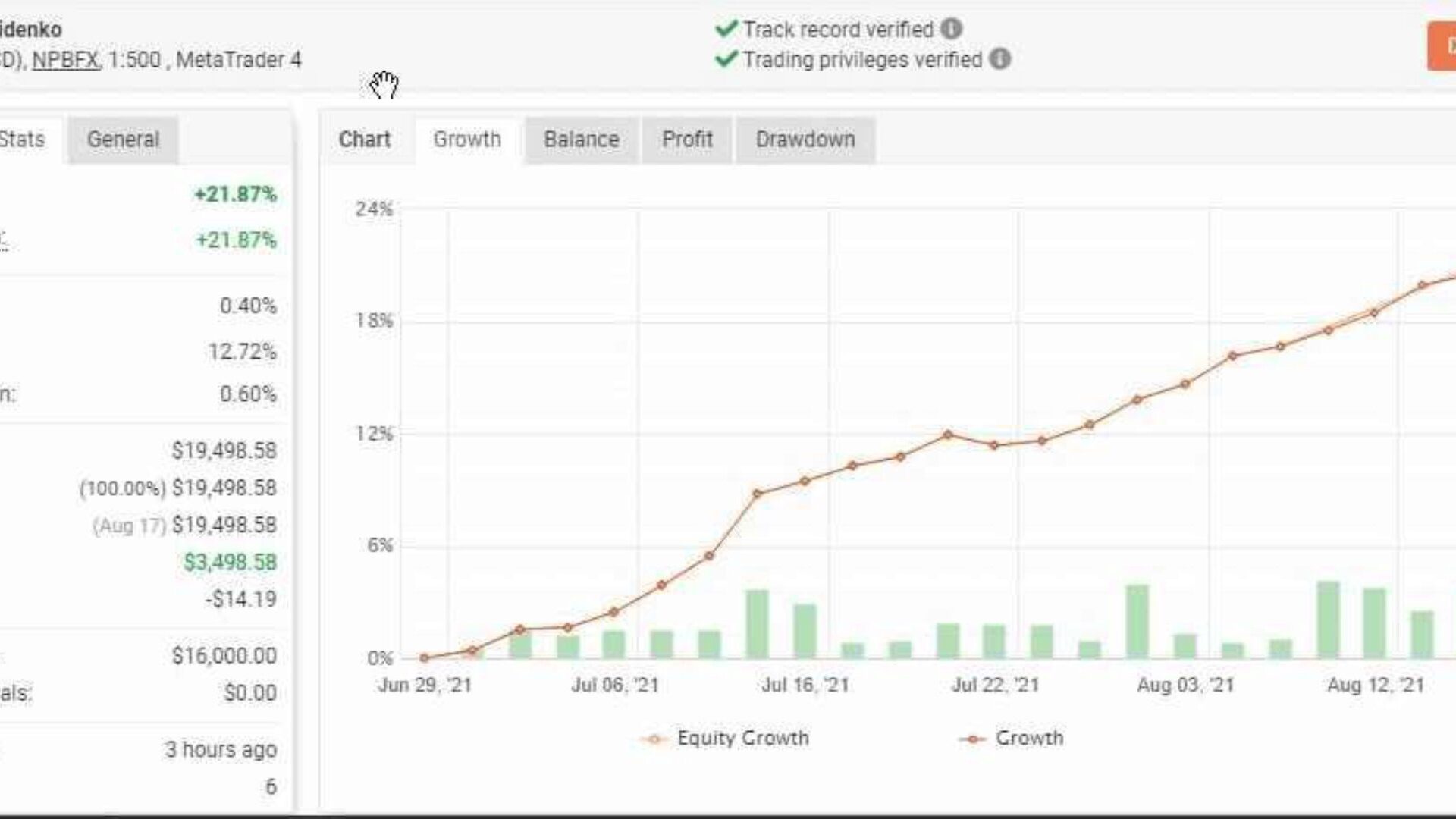Click the Aug 12, '21 axis label

[x=1375, y=685]
